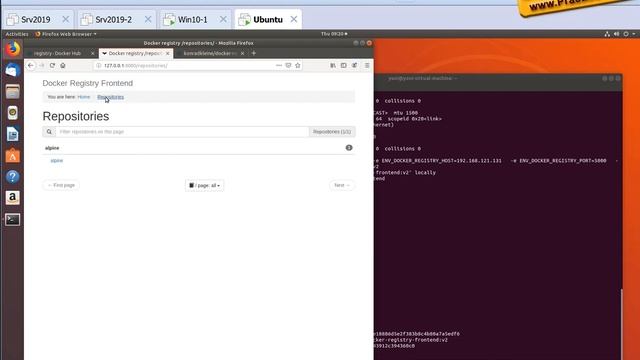Close the registry - Docker Hub browser tab
The height and width of the screenshot is (360, 640).
[92, 53]
